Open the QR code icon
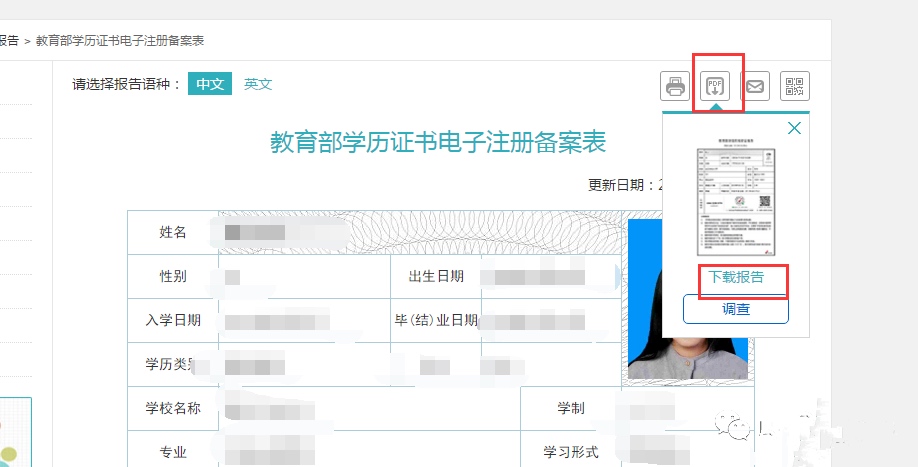Image resolution: width=918 pixels, height=467 pixels. 795,86
